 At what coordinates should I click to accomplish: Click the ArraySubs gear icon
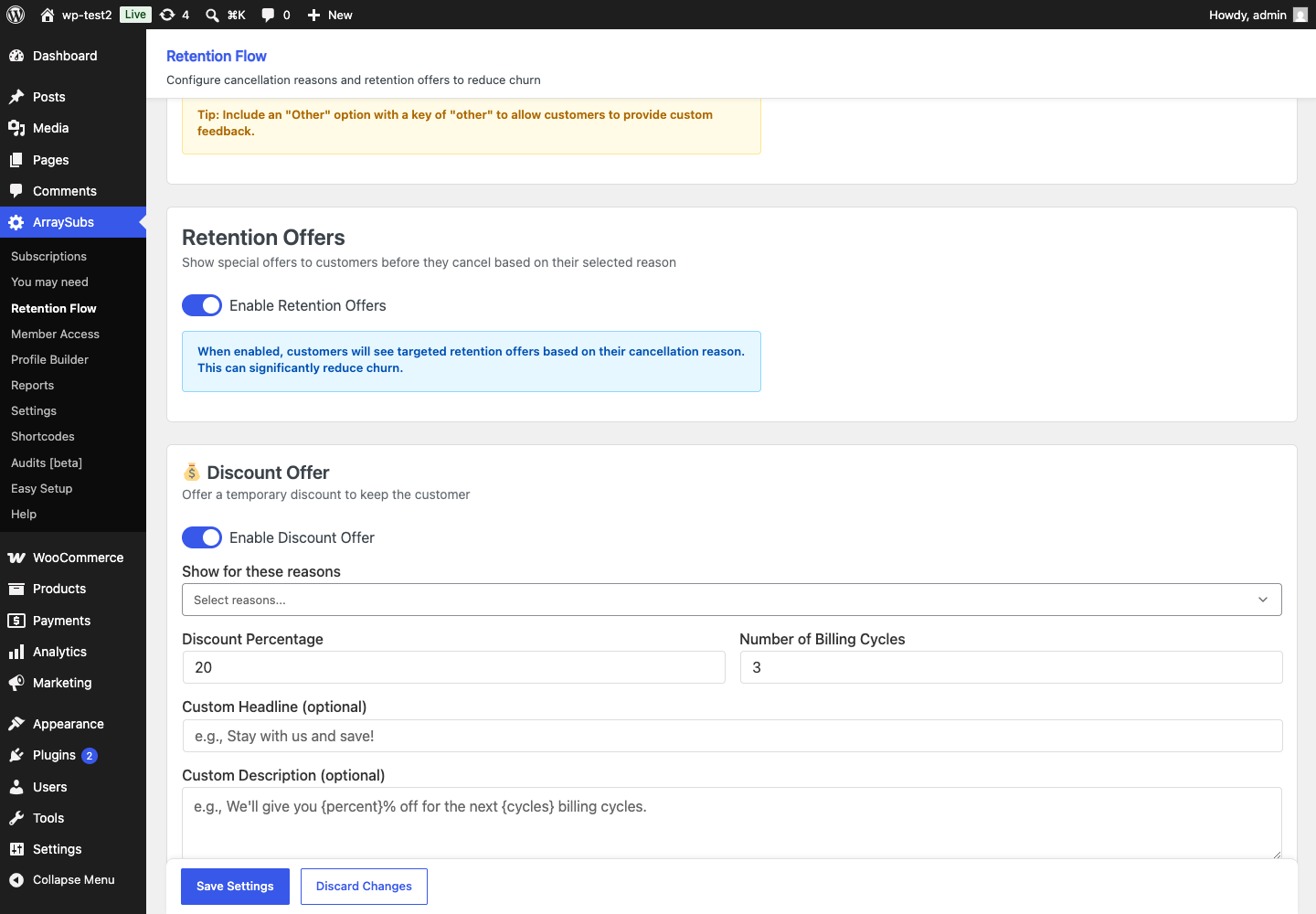pyautogui.click(x=16, y=222)
